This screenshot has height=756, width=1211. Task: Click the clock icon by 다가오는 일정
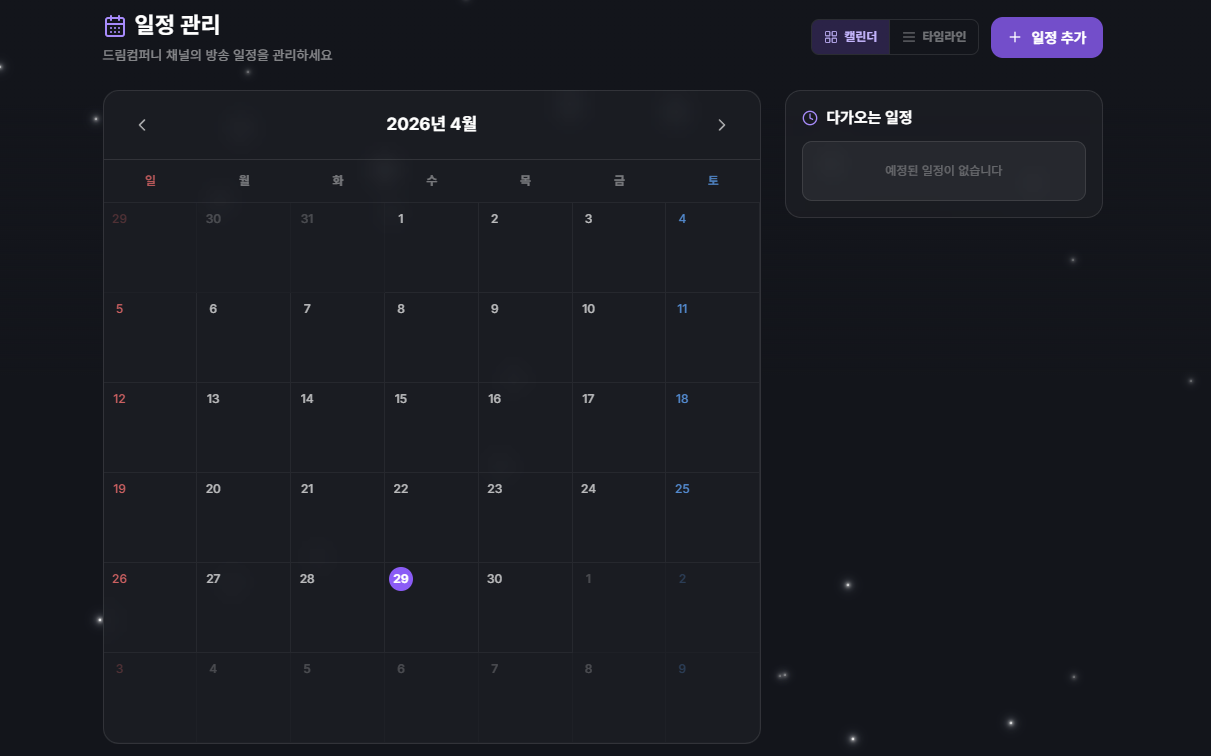point(810,118)
